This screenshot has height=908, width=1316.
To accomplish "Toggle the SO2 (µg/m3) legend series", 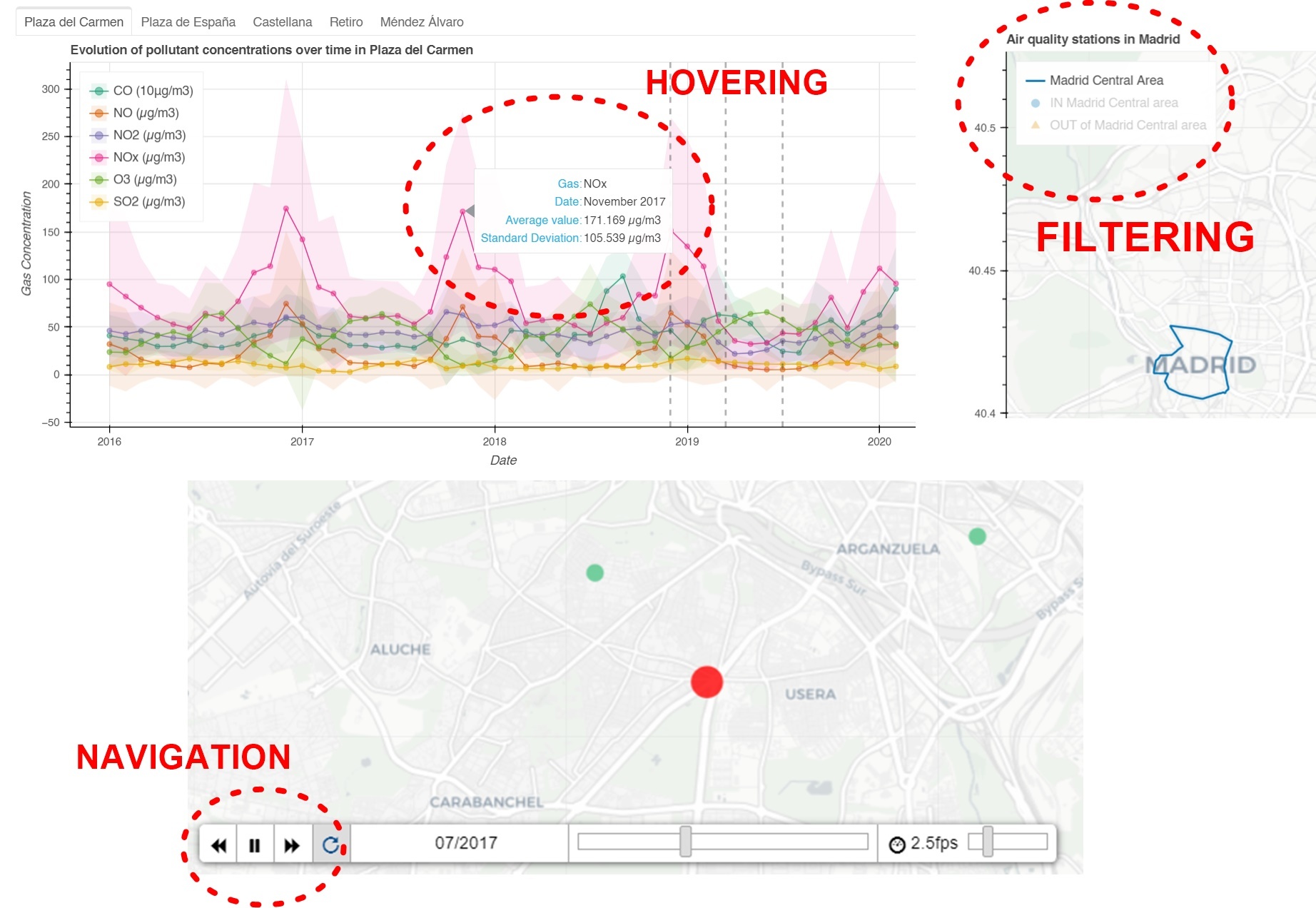I will 137,201.
